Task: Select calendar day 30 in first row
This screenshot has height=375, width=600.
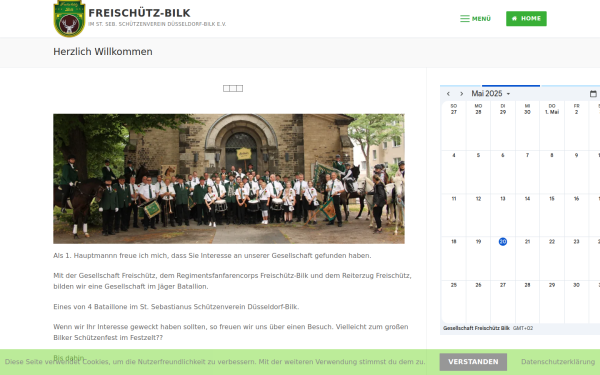Action: [x=527, y=112]
